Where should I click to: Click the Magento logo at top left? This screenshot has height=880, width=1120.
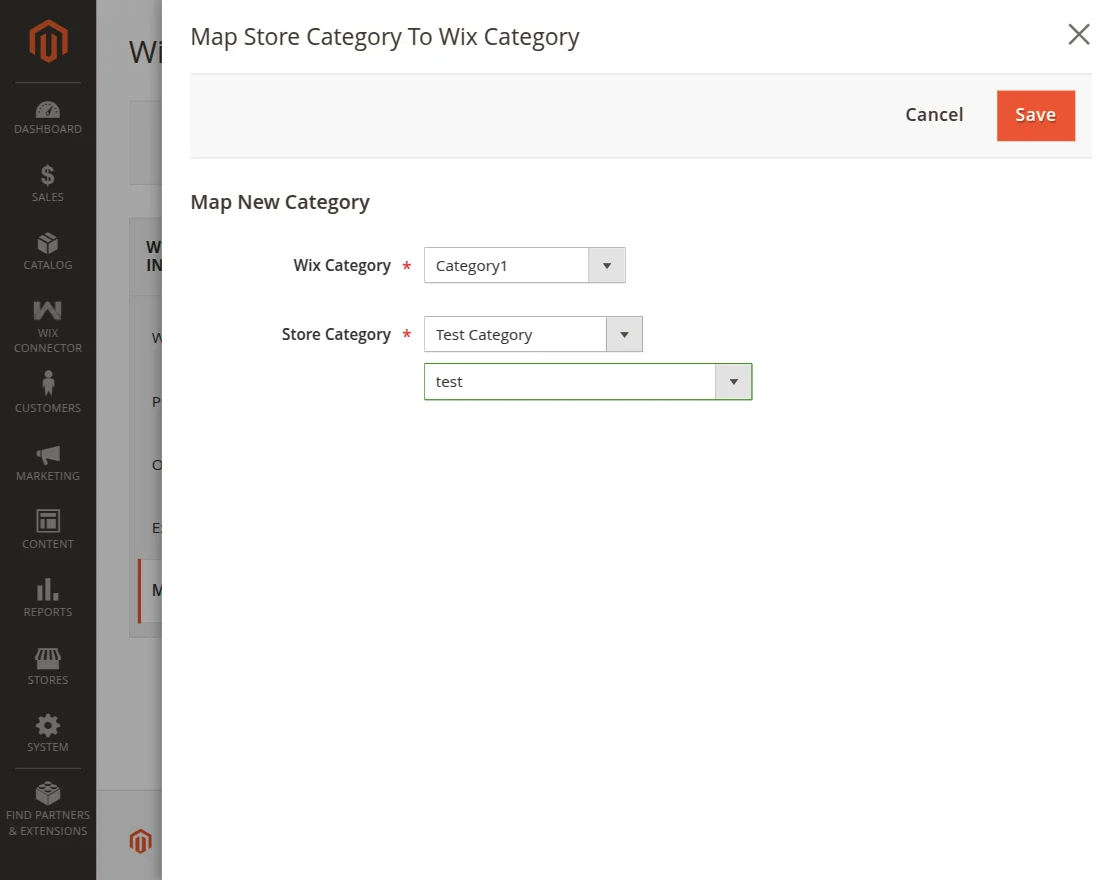[47, 40]
